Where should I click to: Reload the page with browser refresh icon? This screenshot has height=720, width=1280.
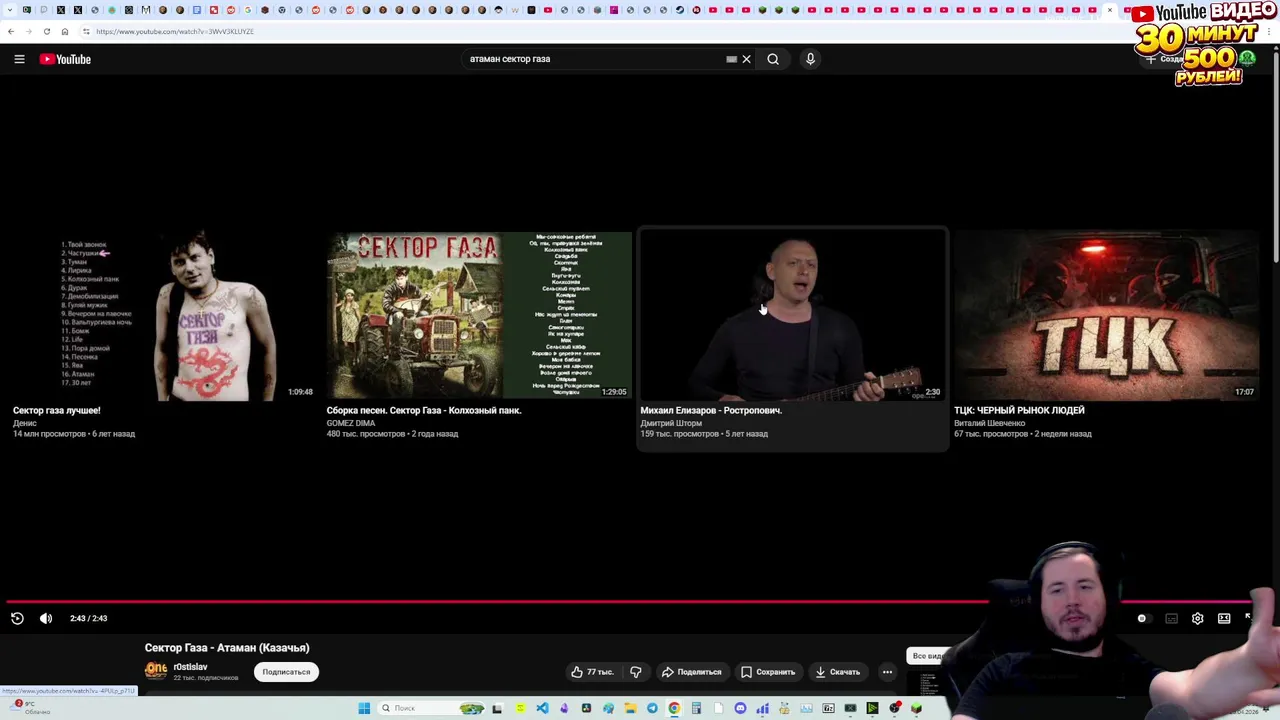pyautogui.click(x=46, y=31)
